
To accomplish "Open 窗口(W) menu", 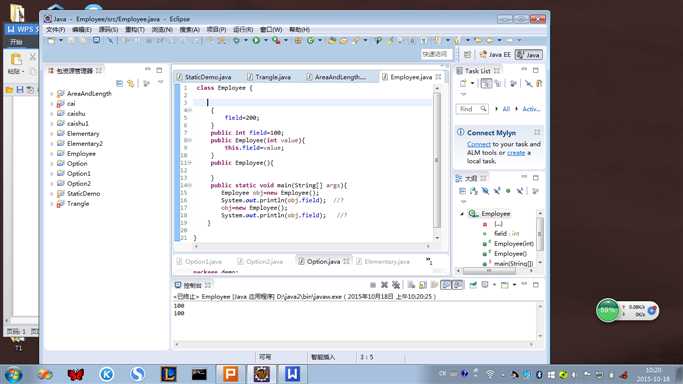I will coord(271,29).
